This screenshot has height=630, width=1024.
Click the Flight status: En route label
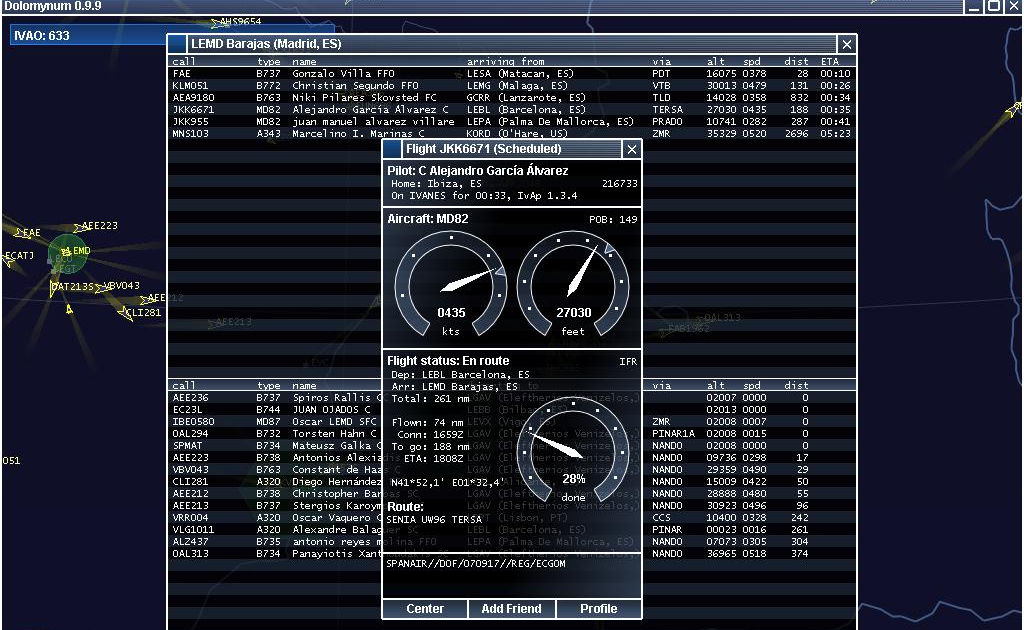[x=448, y=360]
